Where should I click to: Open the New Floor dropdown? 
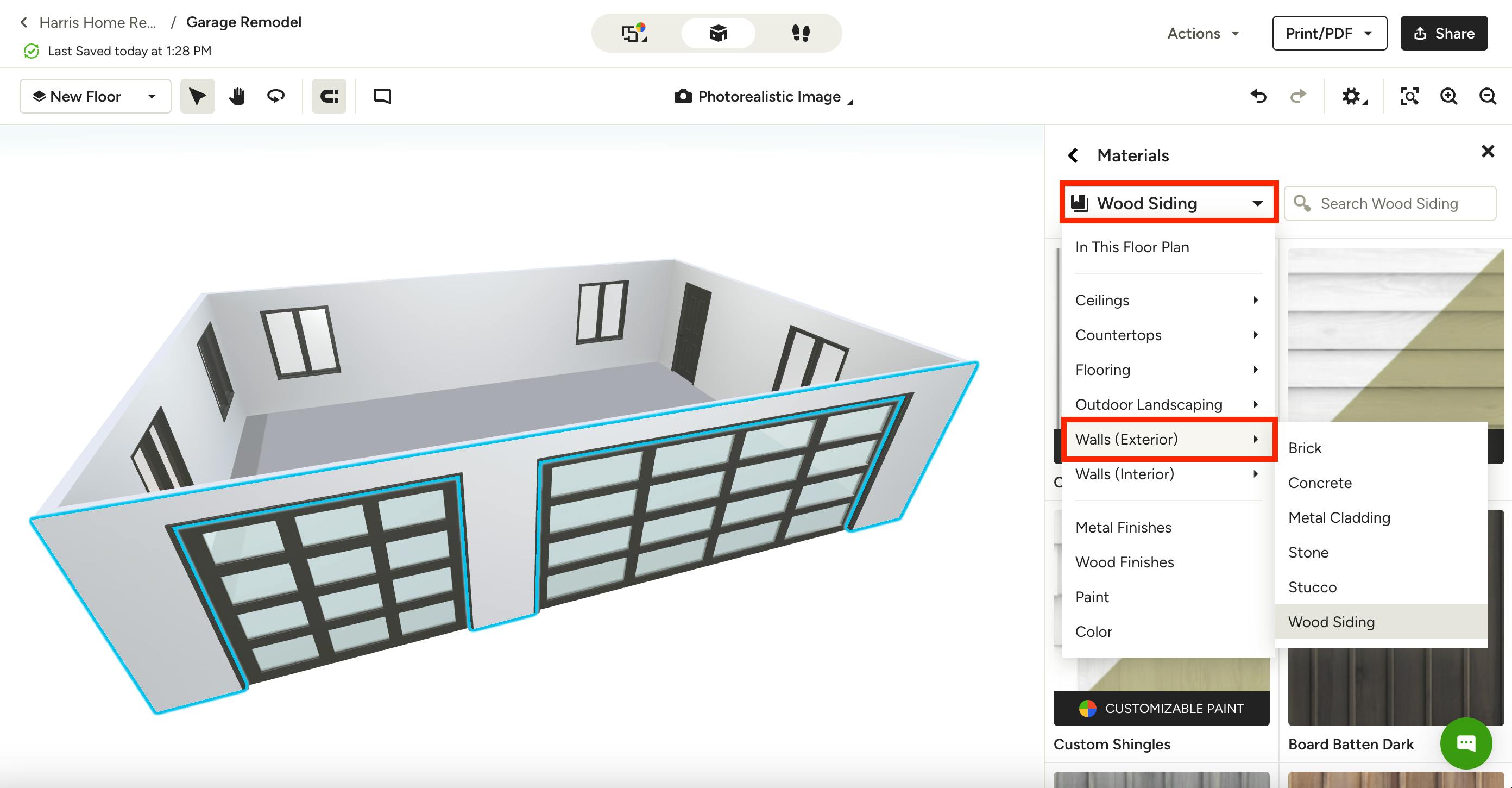[x=95, y=96]
